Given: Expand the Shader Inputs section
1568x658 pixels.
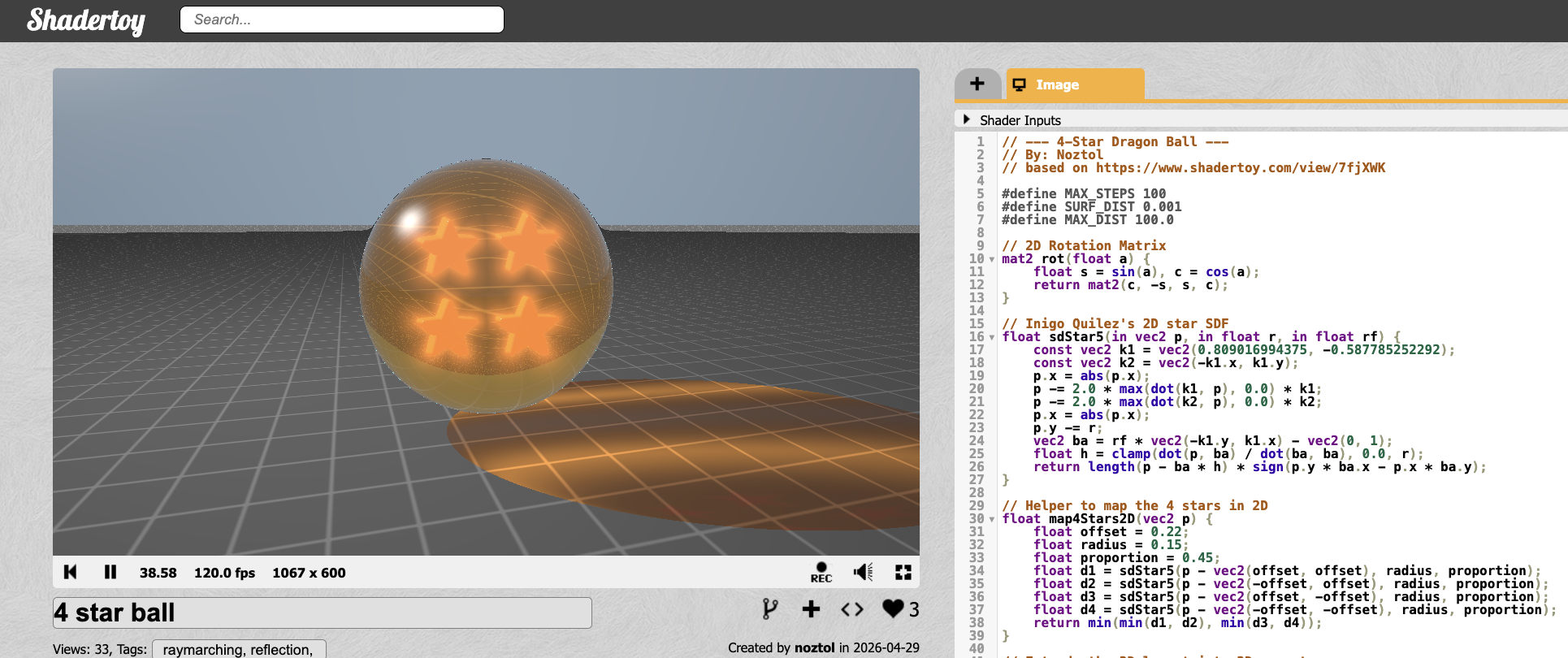Looking at the screenshot, I should [967, 119].
